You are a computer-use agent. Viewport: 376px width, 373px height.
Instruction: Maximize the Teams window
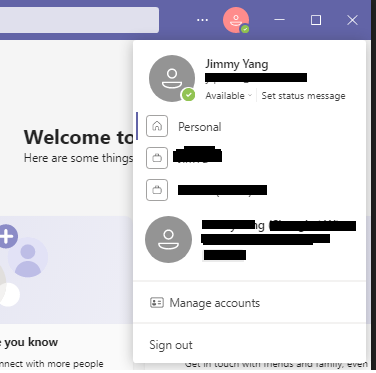316,20
